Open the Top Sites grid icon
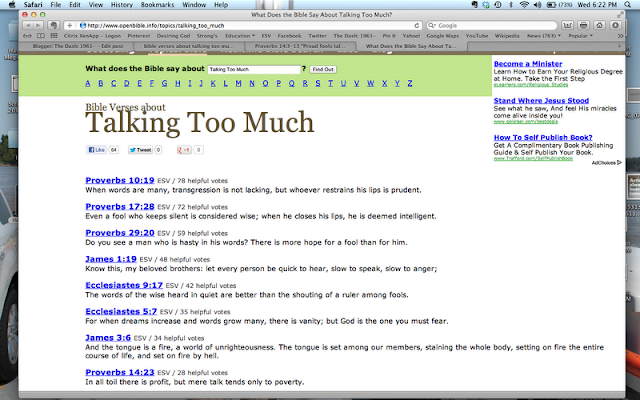The height and width of the screenshot is (400, 640). click(x=53, y=36)
